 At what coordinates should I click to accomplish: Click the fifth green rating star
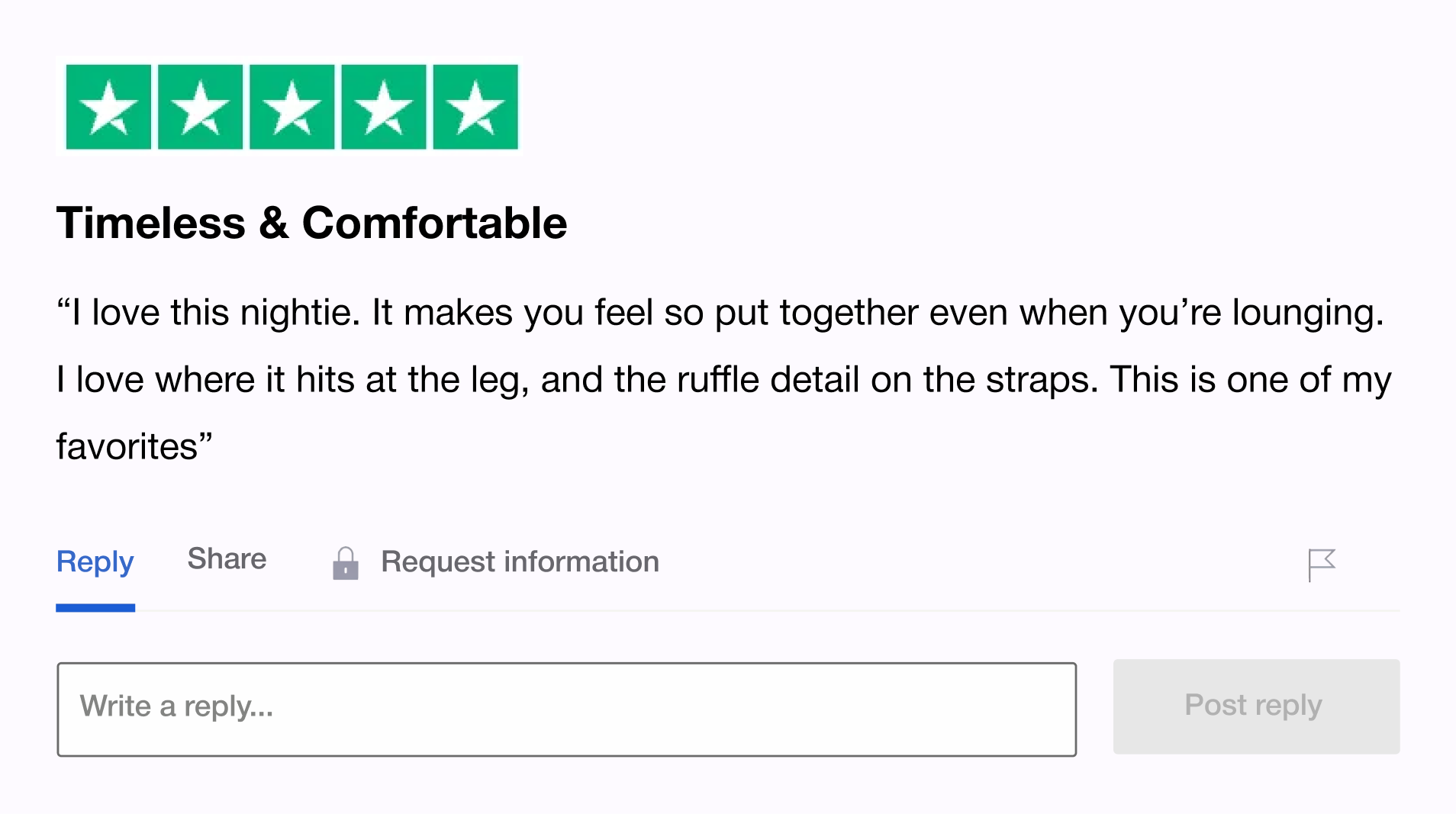tap(475, 107)
